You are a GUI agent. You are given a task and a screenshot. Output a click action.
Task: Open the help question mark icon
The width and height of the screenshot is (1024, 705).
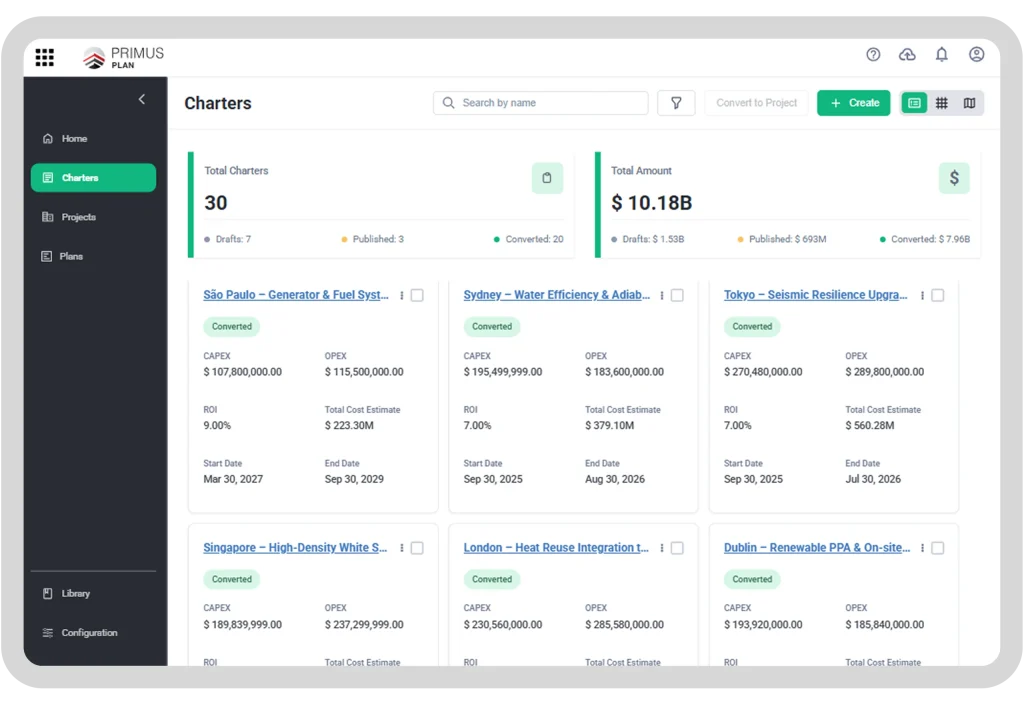pos(873,55)
